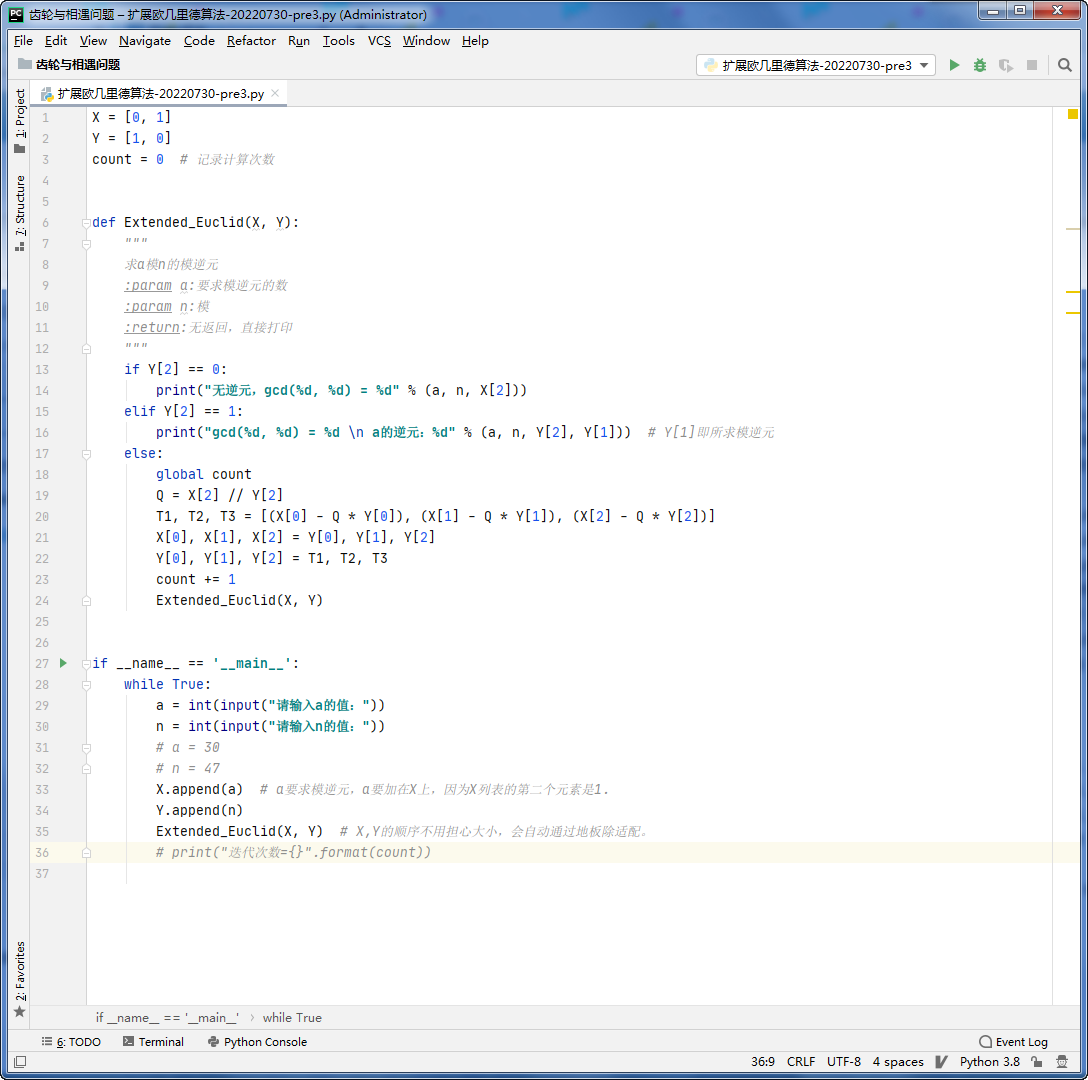Open the Refactor menu

[251, 41]
